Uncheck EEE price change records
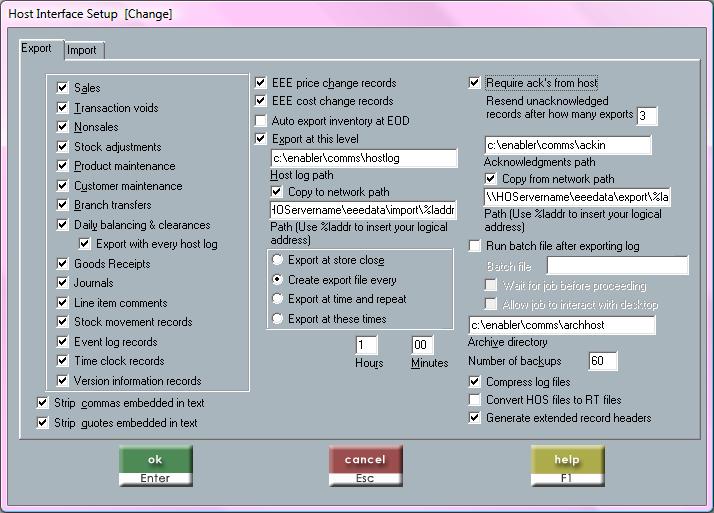714x513 pixels. tap(260, 83)
